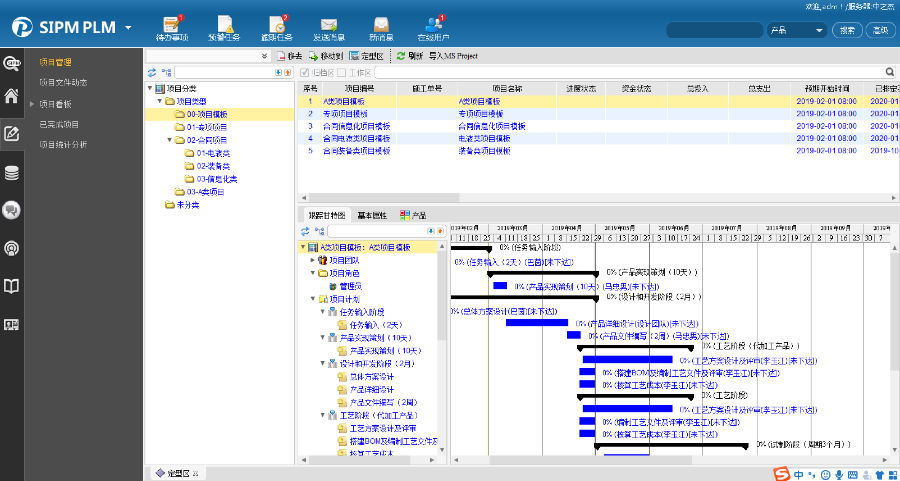Open the database icon in left sidebar
The width and height of the screenshot is (900, 481).
tap(12, 172)
